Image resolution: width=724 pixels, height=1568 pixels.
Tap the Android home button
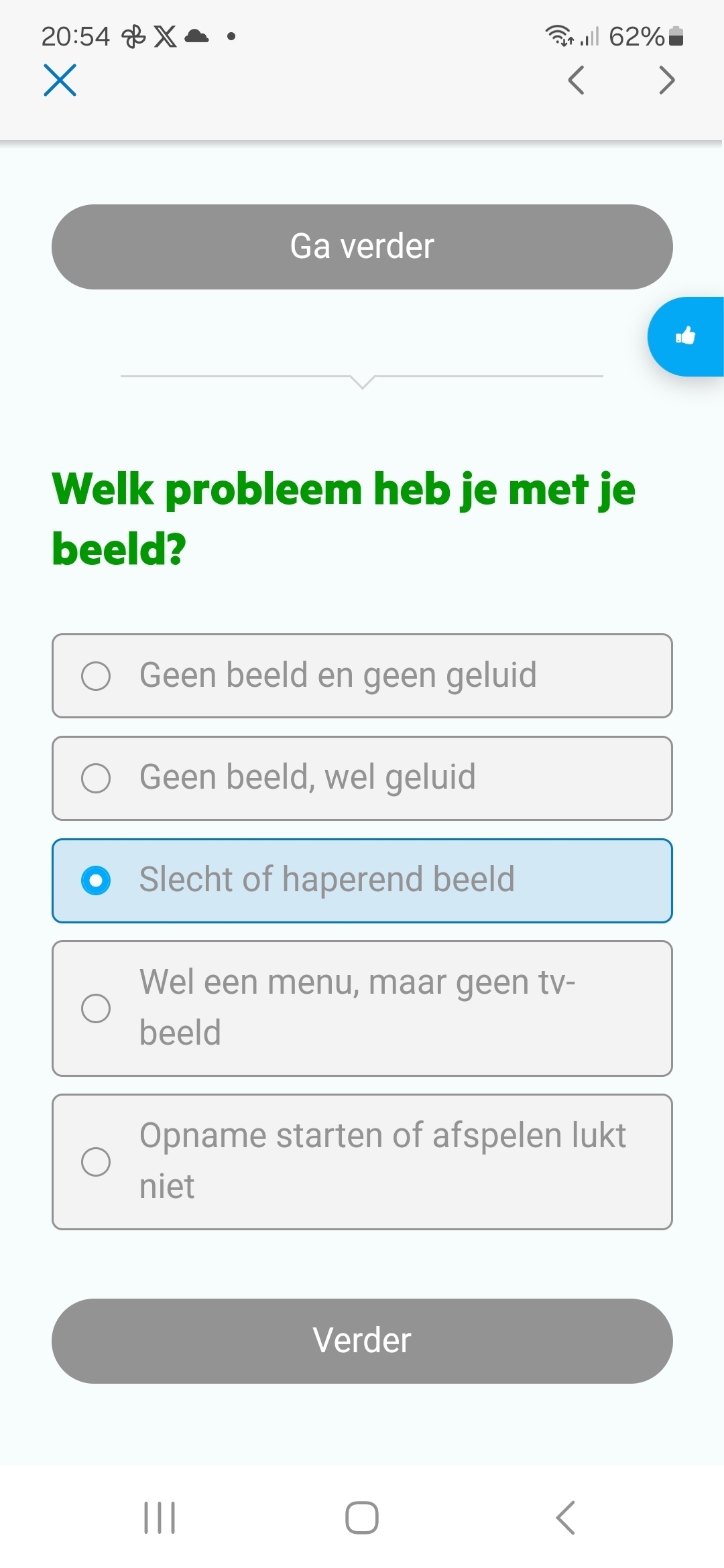point(362,1517)
